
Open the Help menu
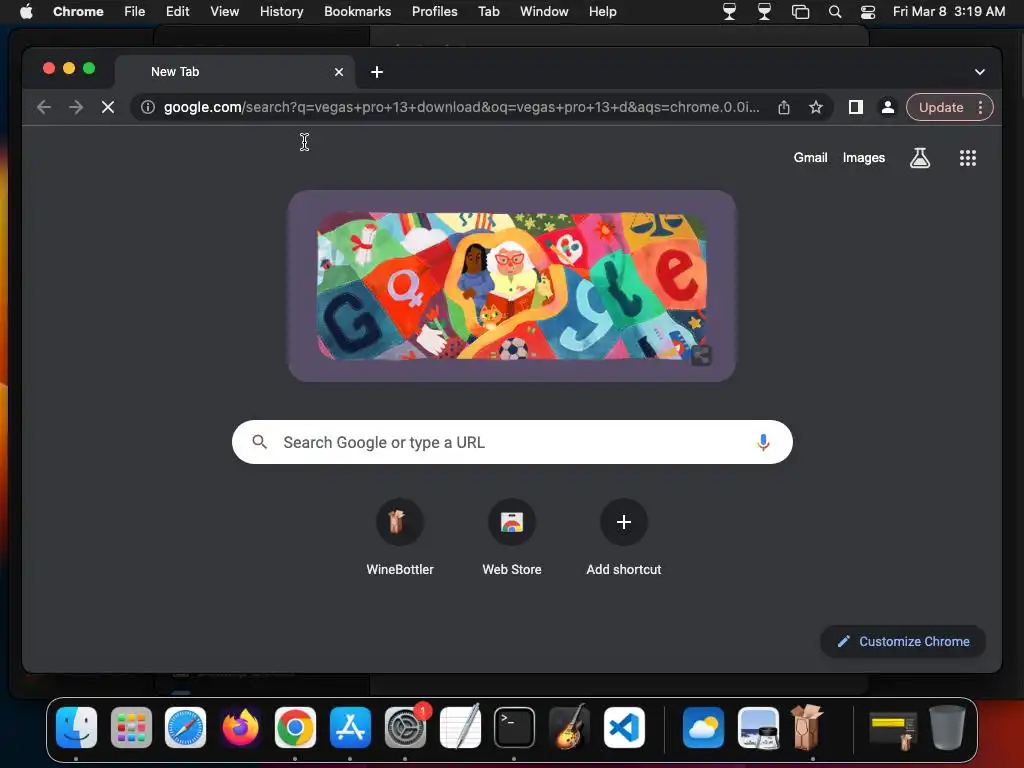(x=602, y=11)
